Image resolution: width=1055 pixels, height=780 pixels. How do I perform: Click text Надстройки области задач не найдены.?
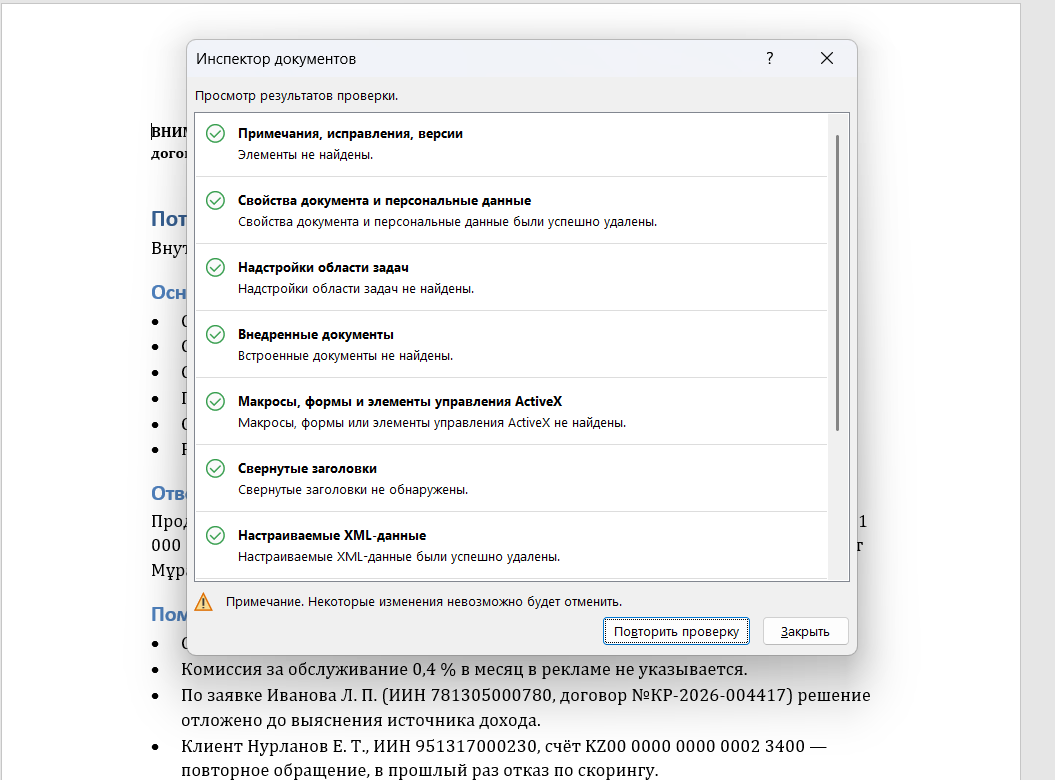[356, 289]
